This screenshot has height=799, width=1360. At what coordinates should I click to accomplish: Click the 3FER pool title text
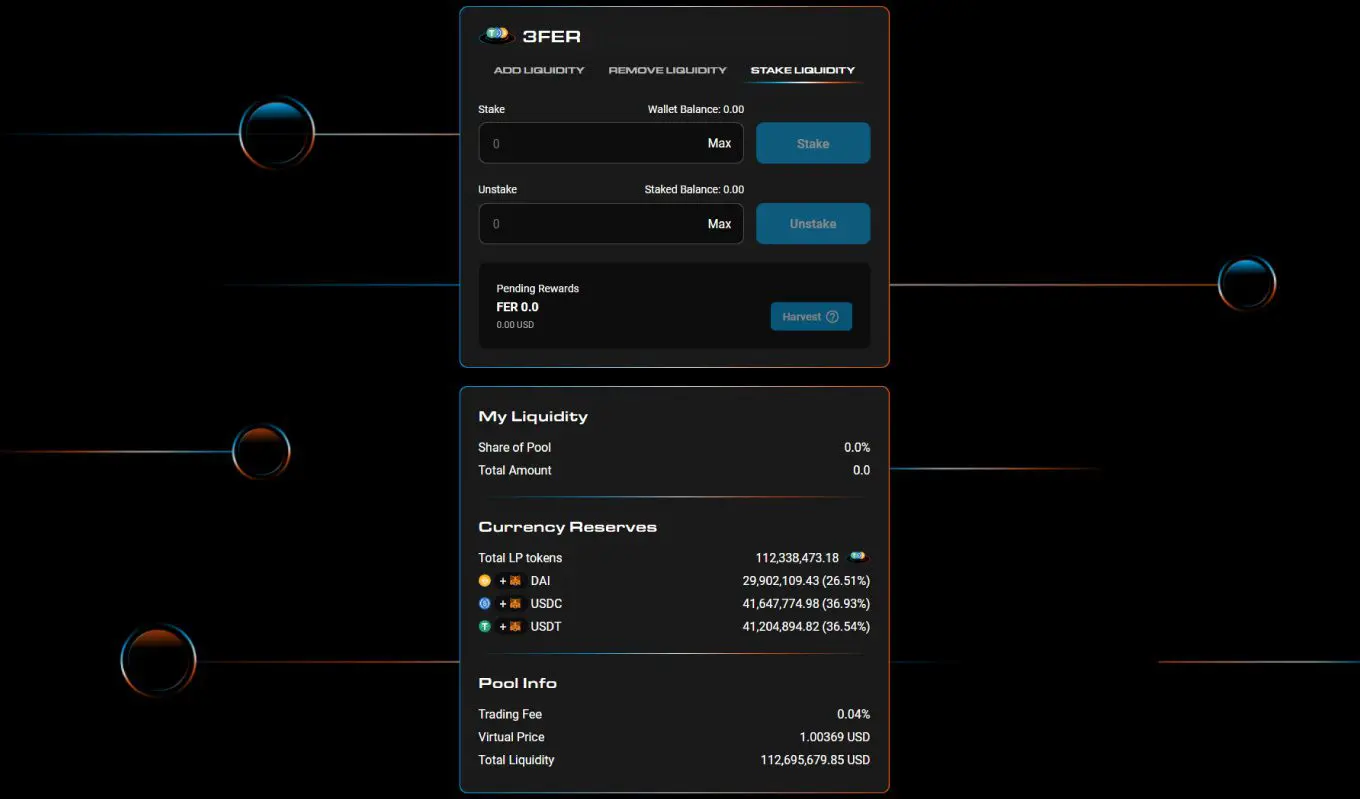(x=551, y=37)
